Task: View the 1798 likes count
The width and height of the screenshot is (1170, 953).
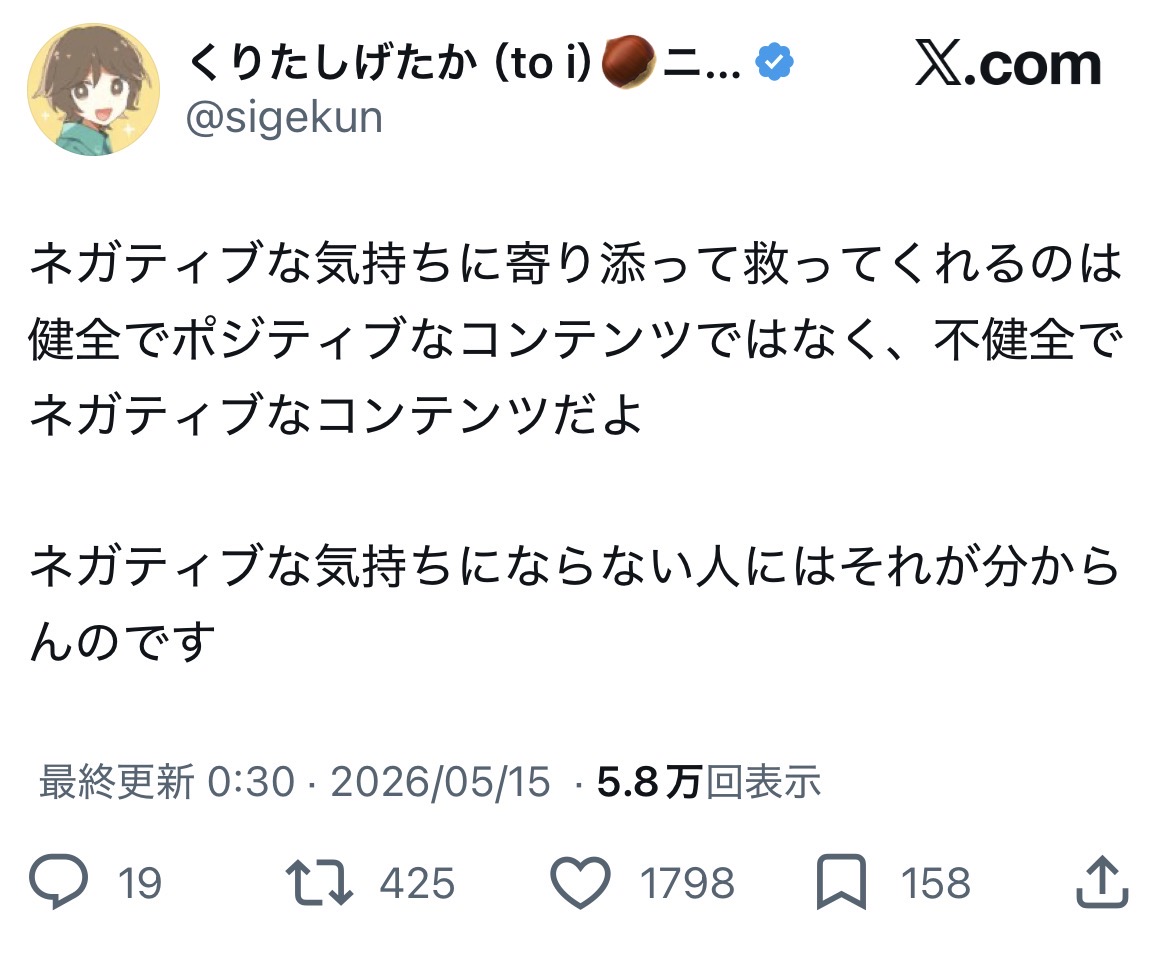Action: 687,884
